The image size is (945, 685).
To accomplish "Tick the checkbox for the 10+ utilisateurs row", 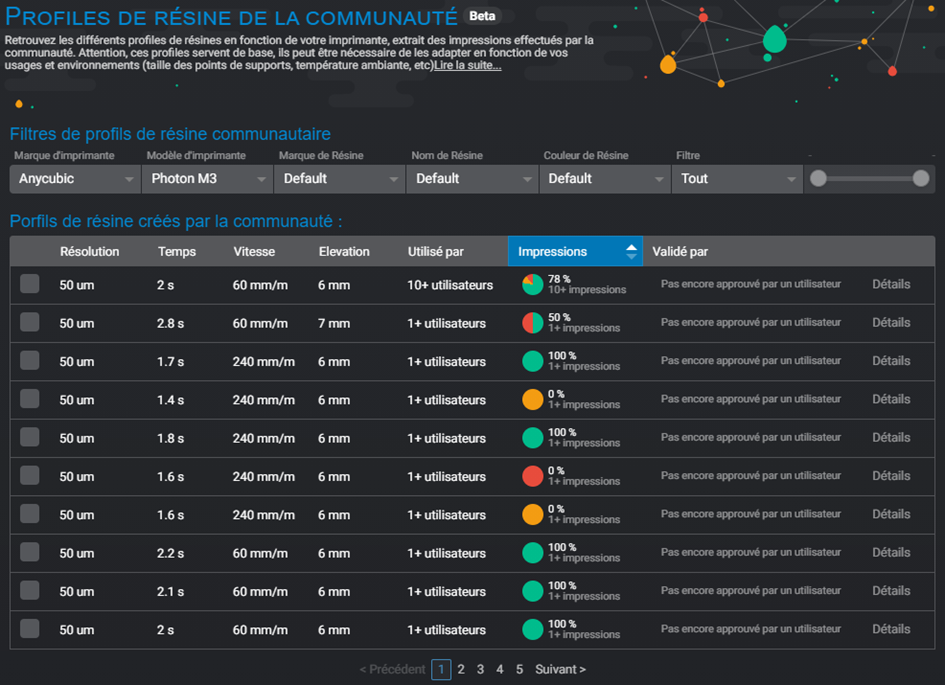I will click(30, 284).
